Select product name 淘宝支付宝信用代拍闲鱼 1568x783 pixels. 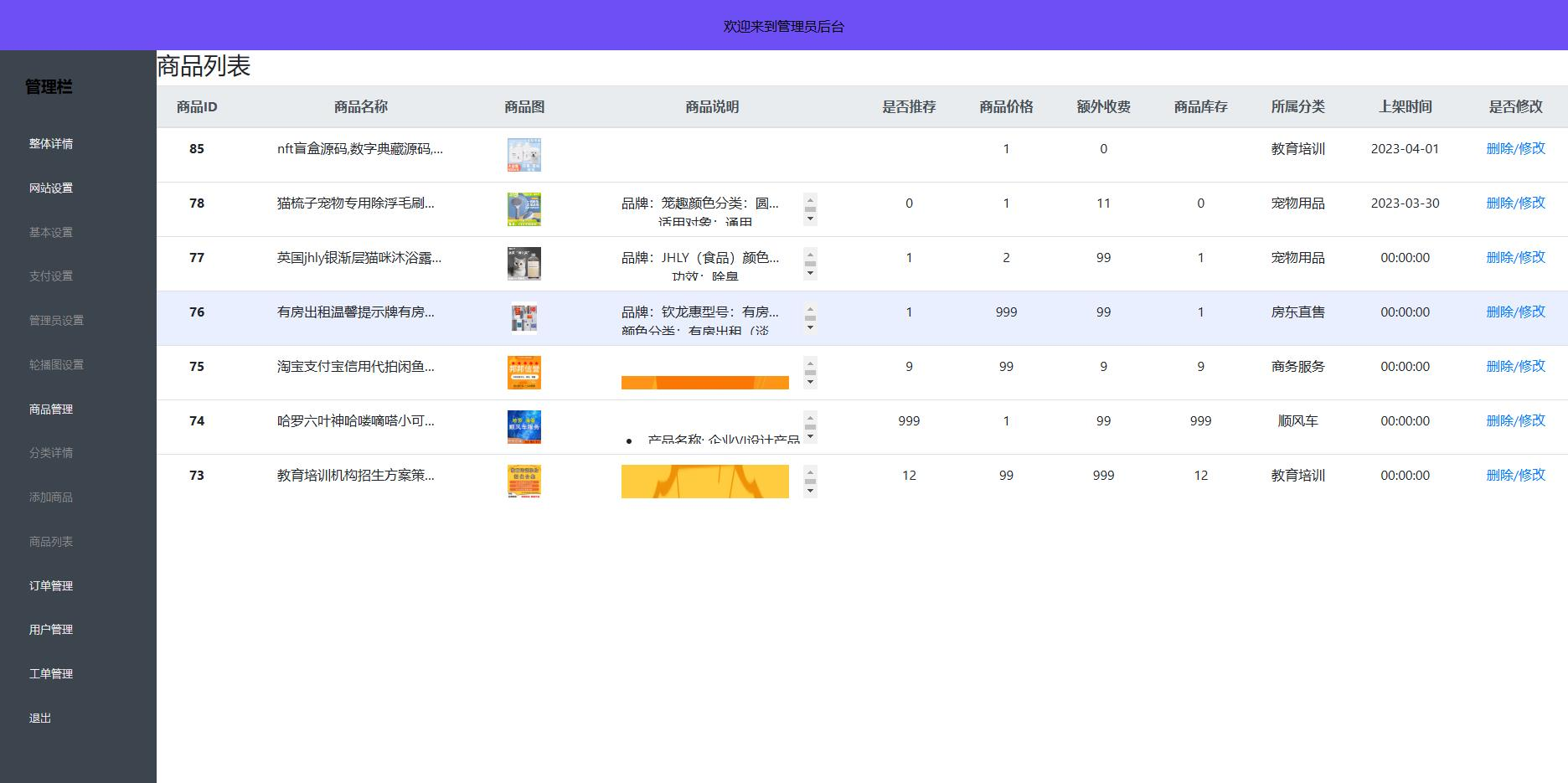356,367
